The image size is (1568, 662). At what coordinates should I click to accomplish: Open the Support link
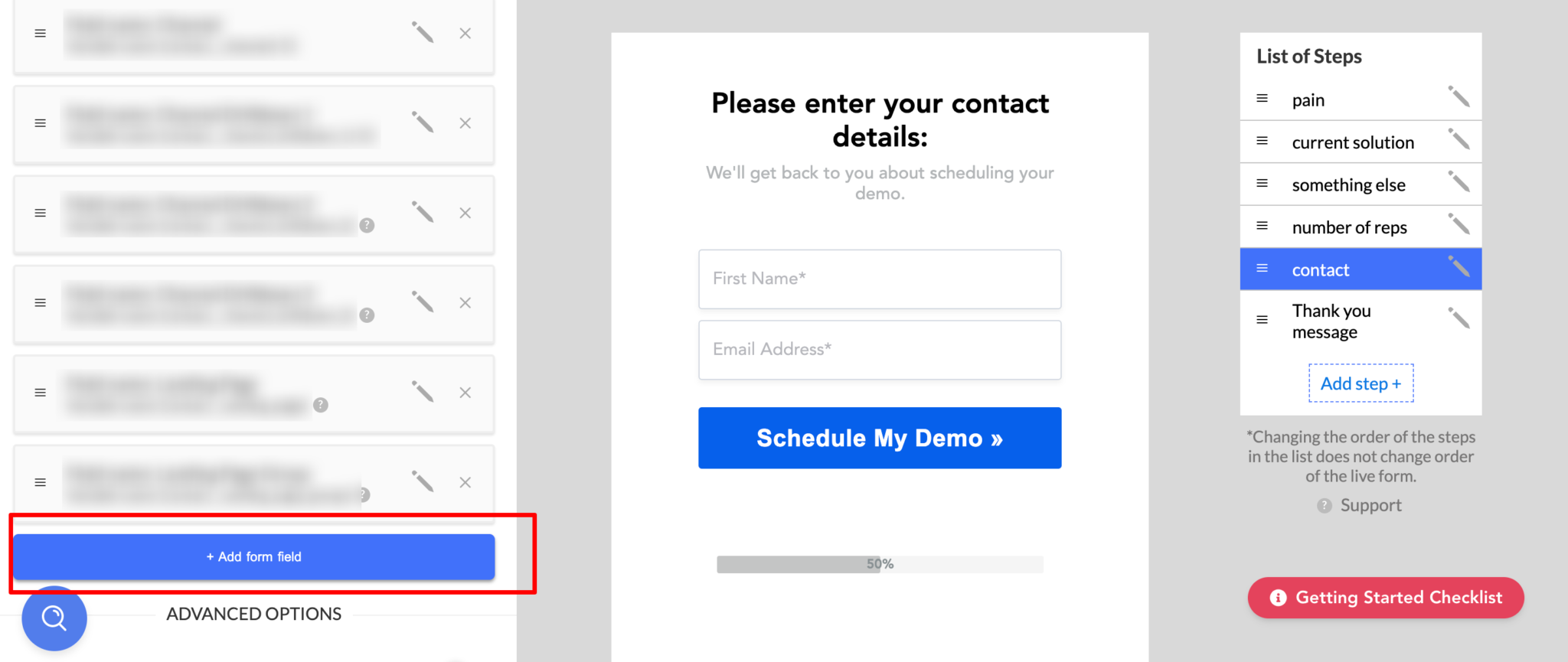click(1370, 505)
